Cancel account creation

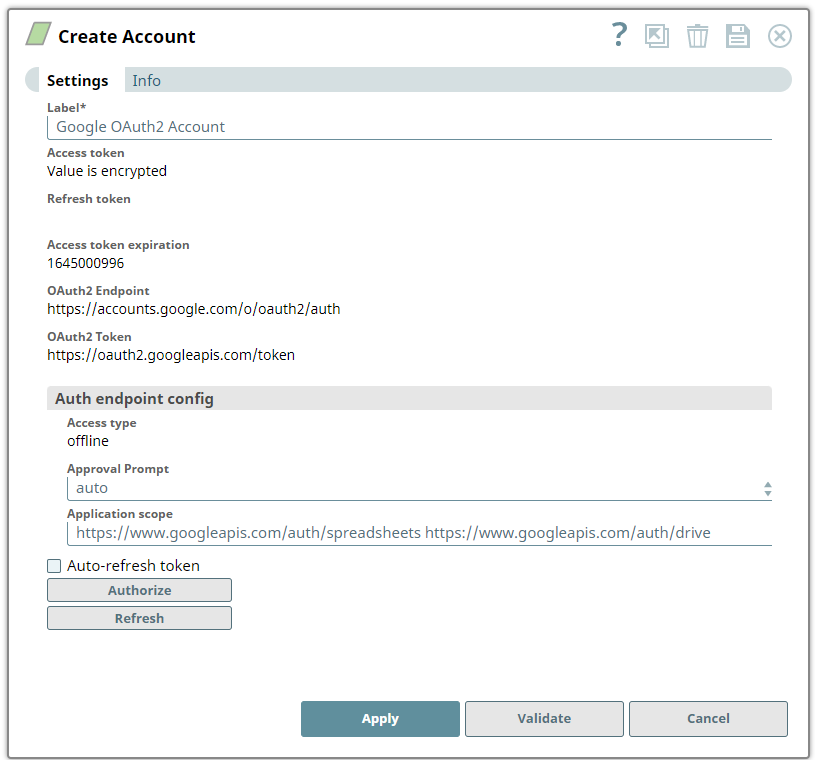[708, 718]
